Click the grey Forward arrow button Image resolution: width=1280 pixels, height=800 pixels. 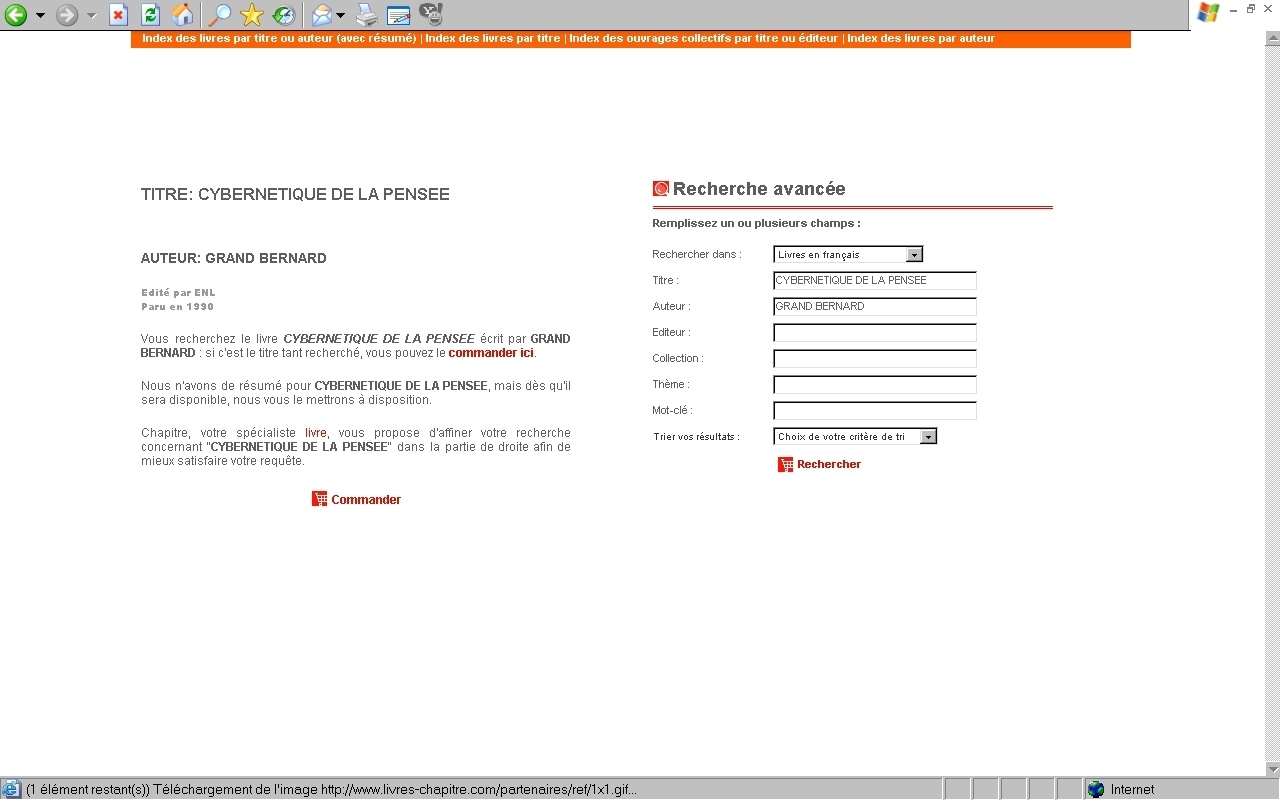tap(67, 15)
